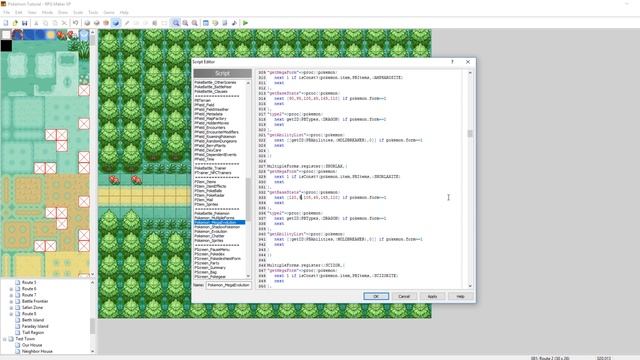This screenshot has width=640, height=360.
Task: Choose the Select rectangle tool
Action: tap(164, 23)
